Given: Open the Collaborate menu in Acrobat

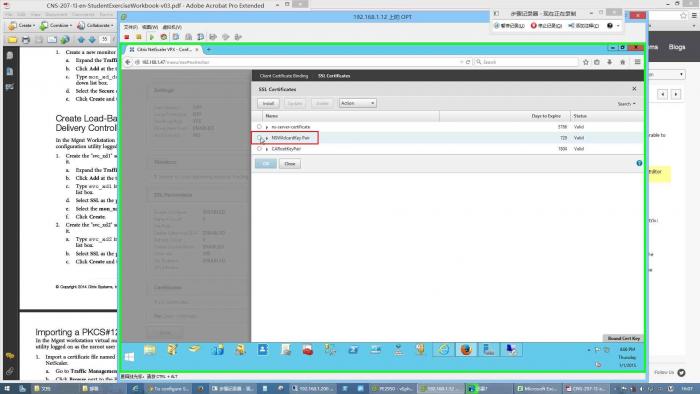Looking at the screenshot, I should coord(95,25).
